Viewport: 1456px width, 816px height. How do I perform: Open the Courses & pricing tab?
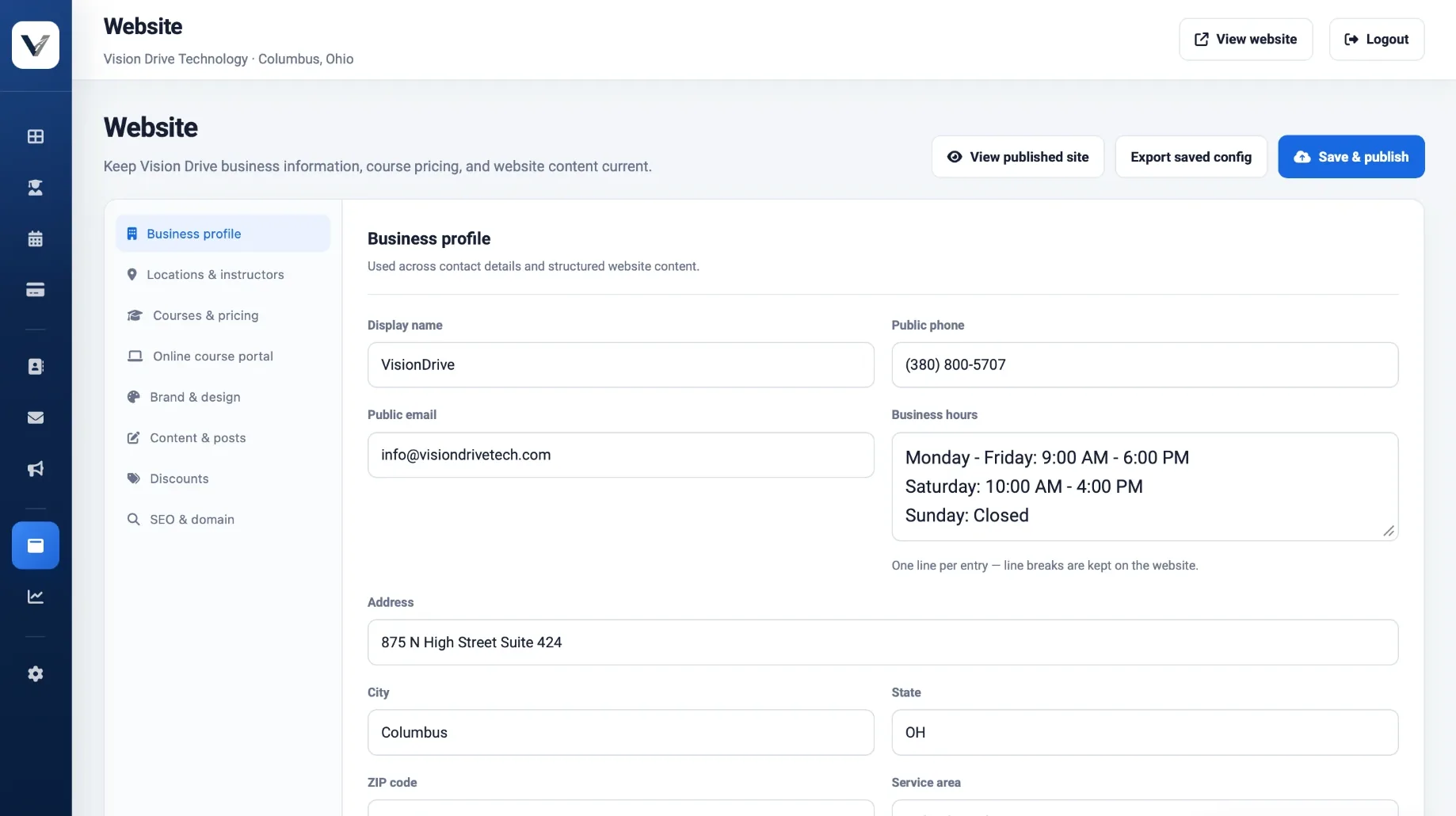tap(223, 315)
